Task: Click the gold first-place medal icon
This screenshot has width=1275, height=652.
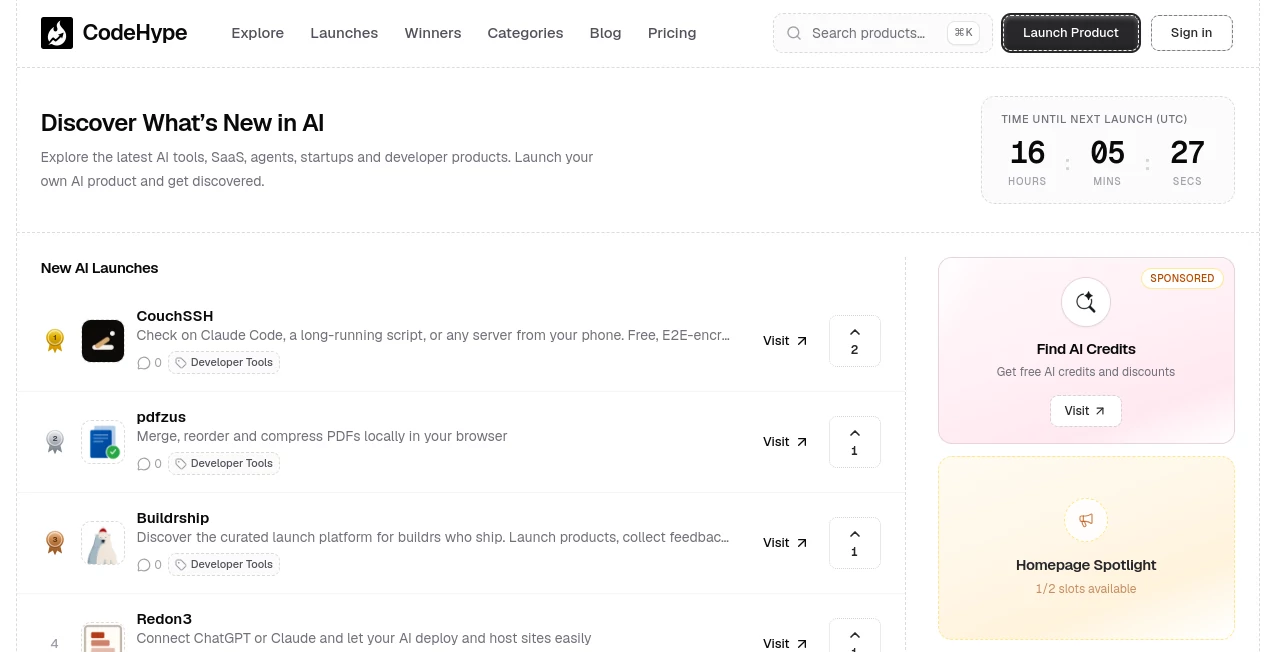Action: [x=55, y=341]
